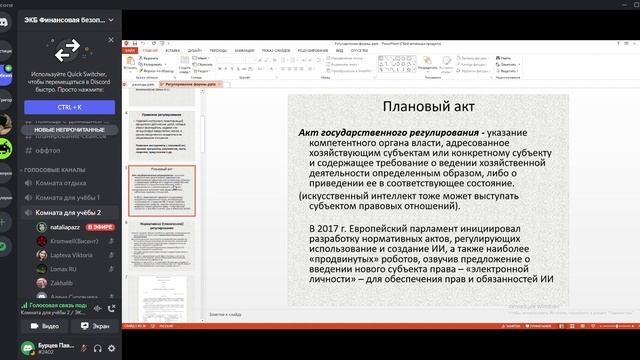This screenshot has width=640, height=360.
Task: Open the shapes gallery in ribbon
Action: [397, 64]
